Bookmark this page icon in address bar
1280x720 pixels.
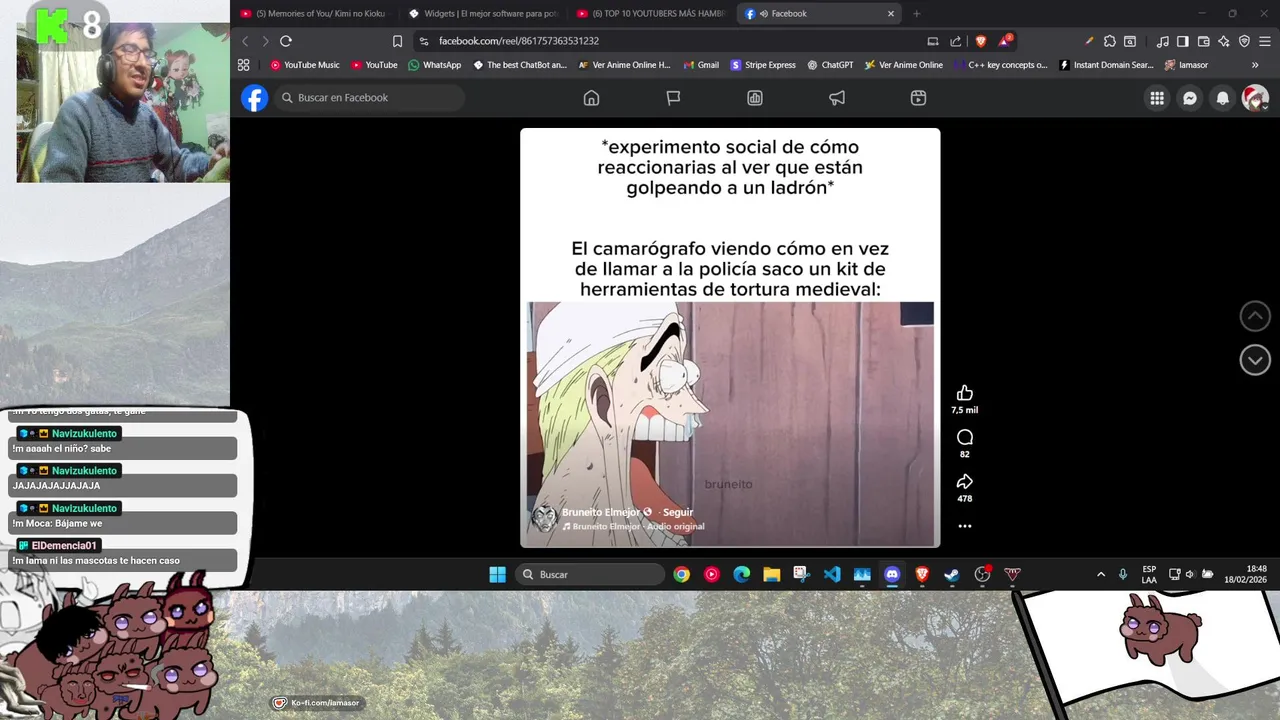[397, 41]
